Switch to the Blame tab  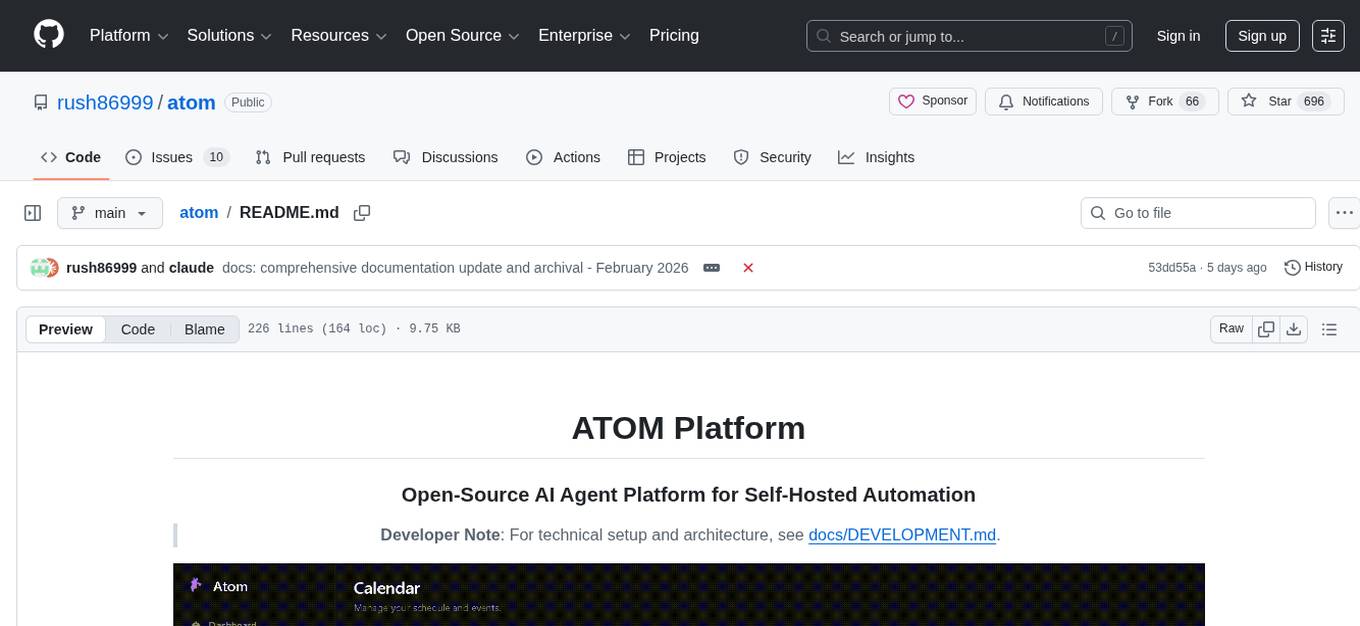coord(204,329)
